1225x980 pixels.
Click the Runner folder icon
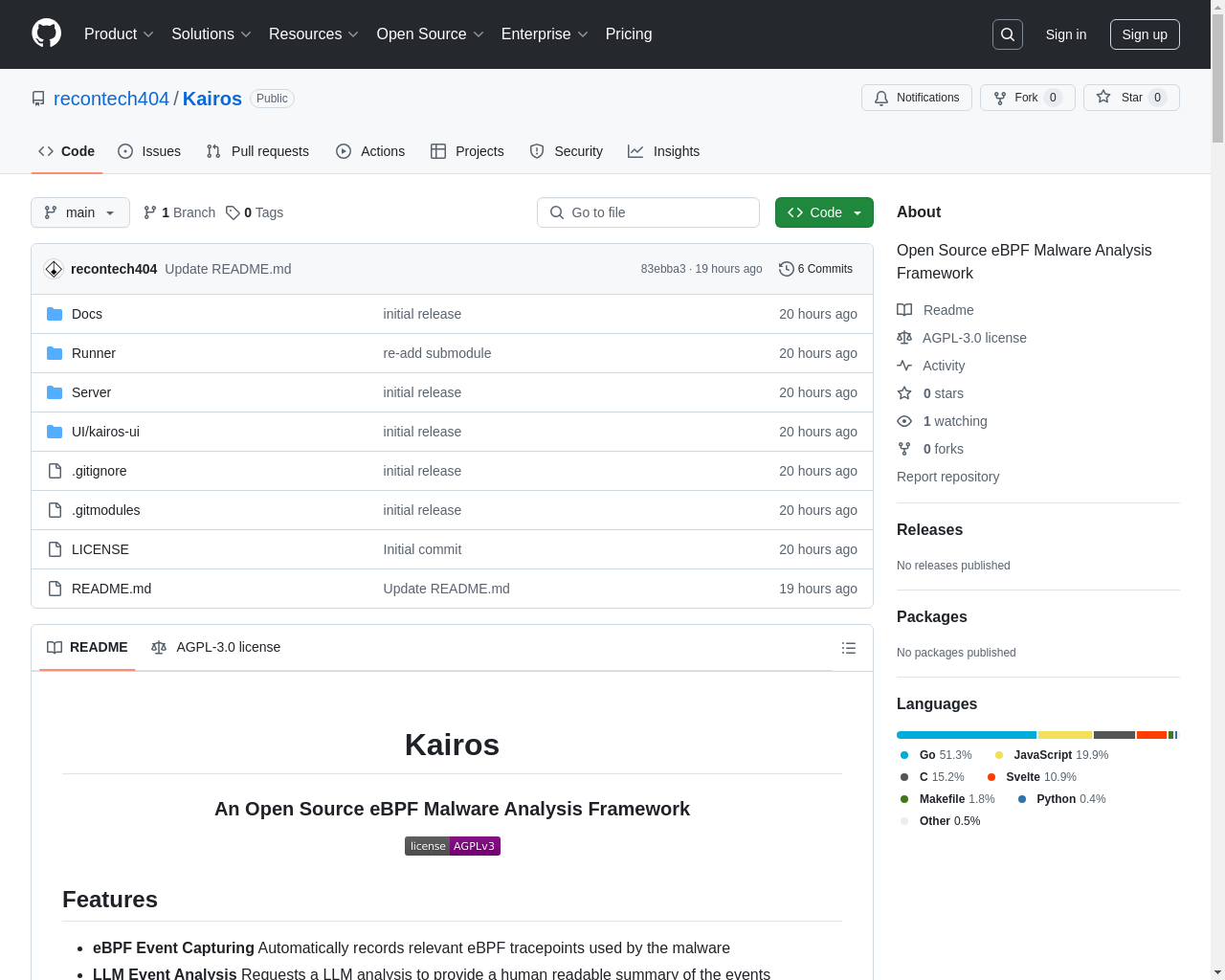click(x=55, y=353)
